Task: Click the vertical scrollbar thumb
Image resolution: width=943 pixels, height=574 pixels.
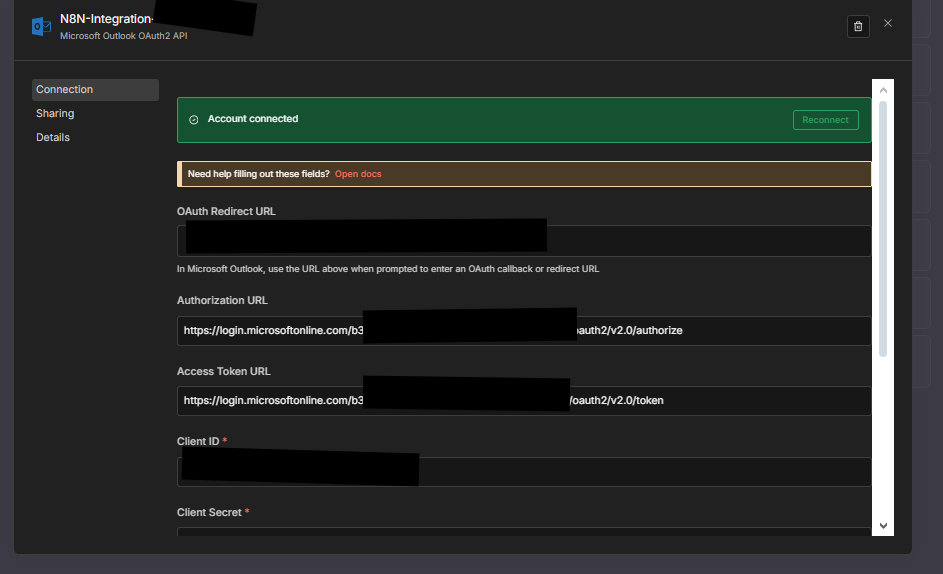Action: (883, 229)
